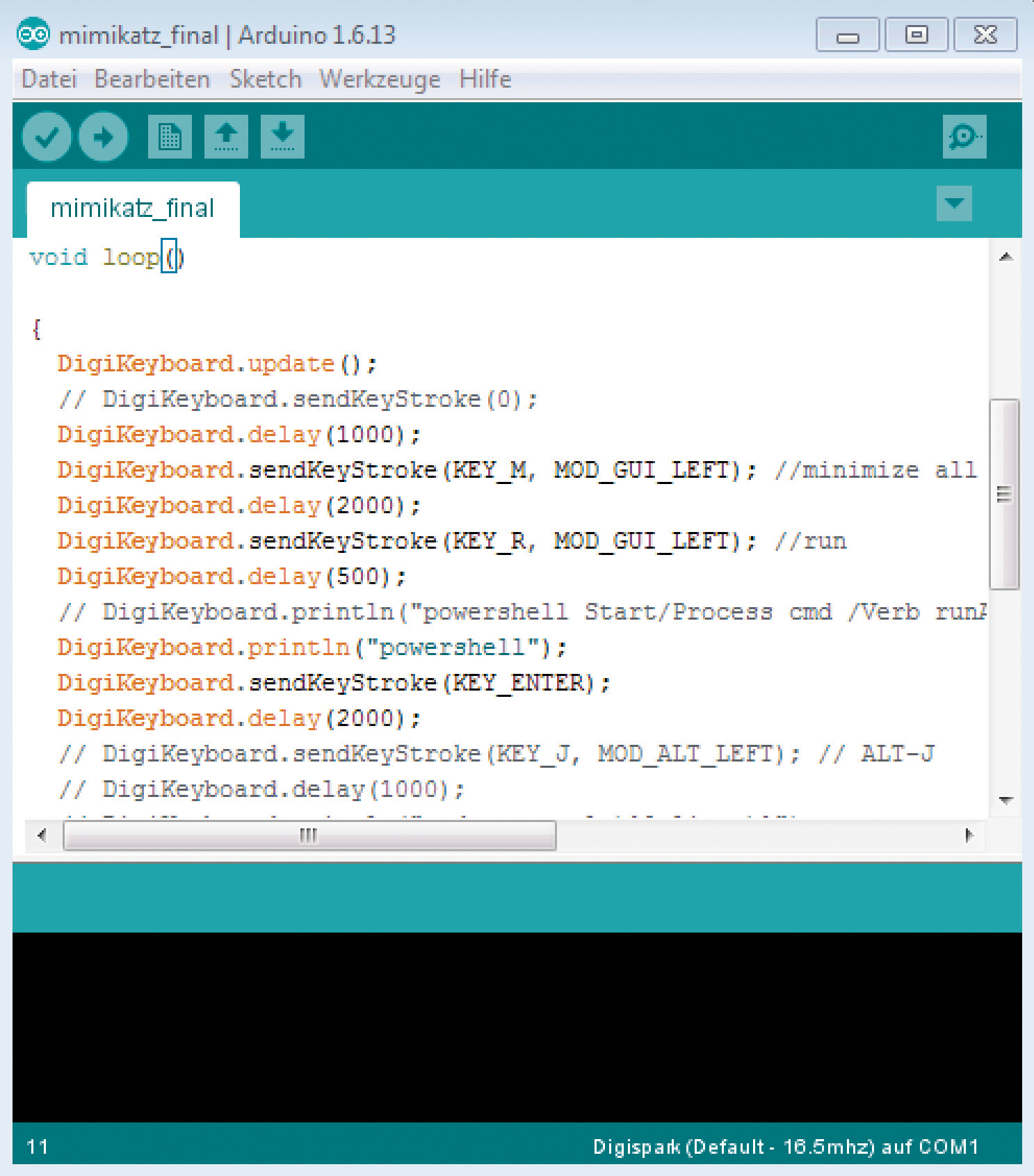This screenshot has height=1176, width=1034.
Task: Click the Digispark board status text
Action: pos(786,1146)
